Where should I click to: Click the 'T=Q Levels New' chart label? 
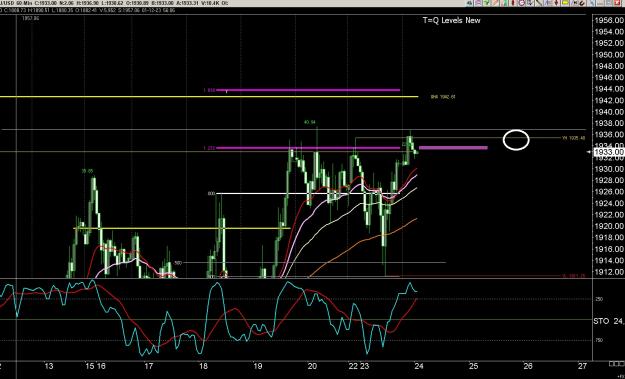pyautogui.click(x=451, y=20)
